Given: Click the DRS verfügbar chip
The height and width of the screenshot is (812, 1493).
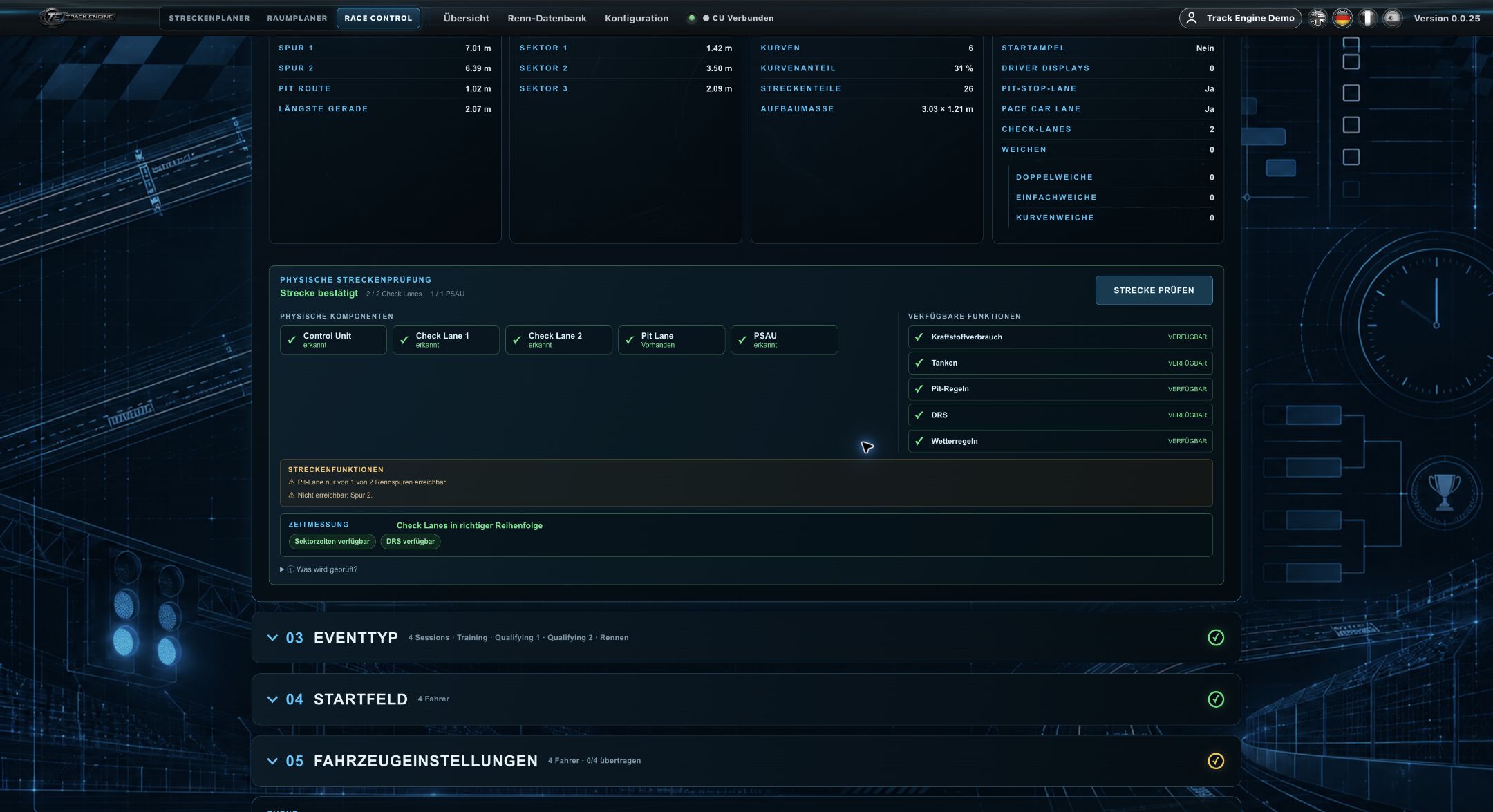Looking at the screenshot, I should pos(411,541).
